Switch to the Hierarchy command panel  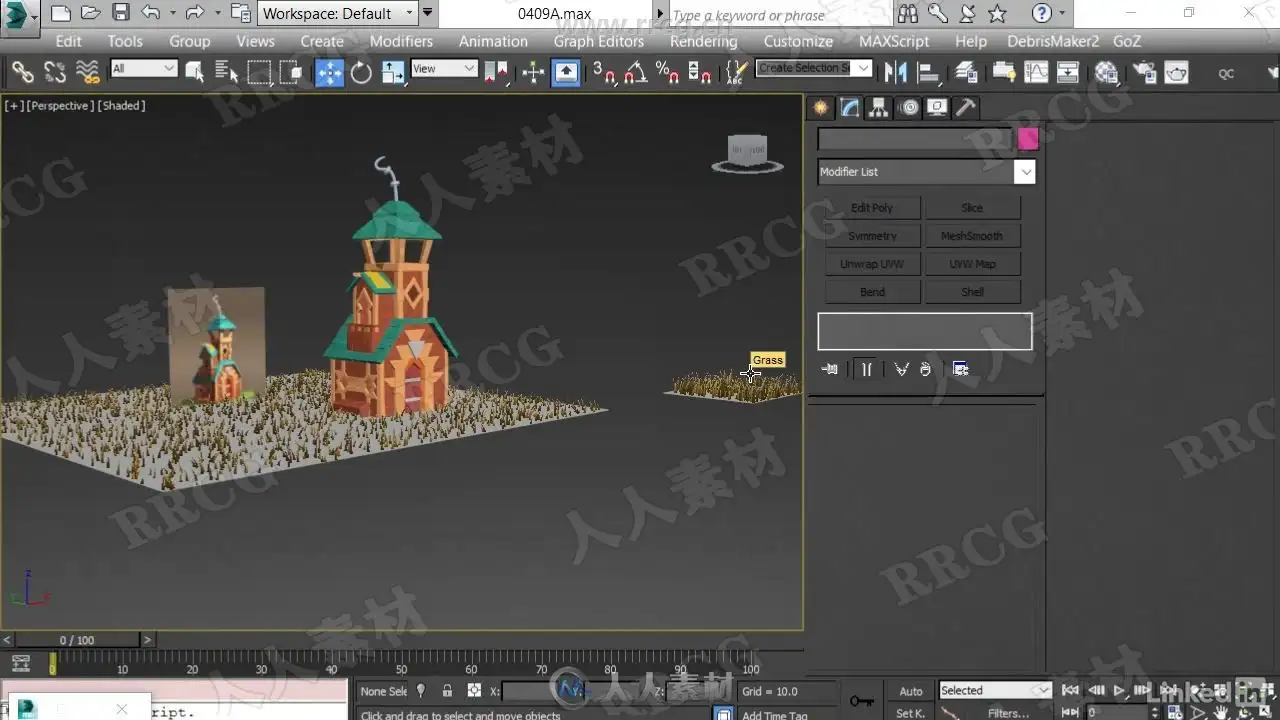(878, 108)
